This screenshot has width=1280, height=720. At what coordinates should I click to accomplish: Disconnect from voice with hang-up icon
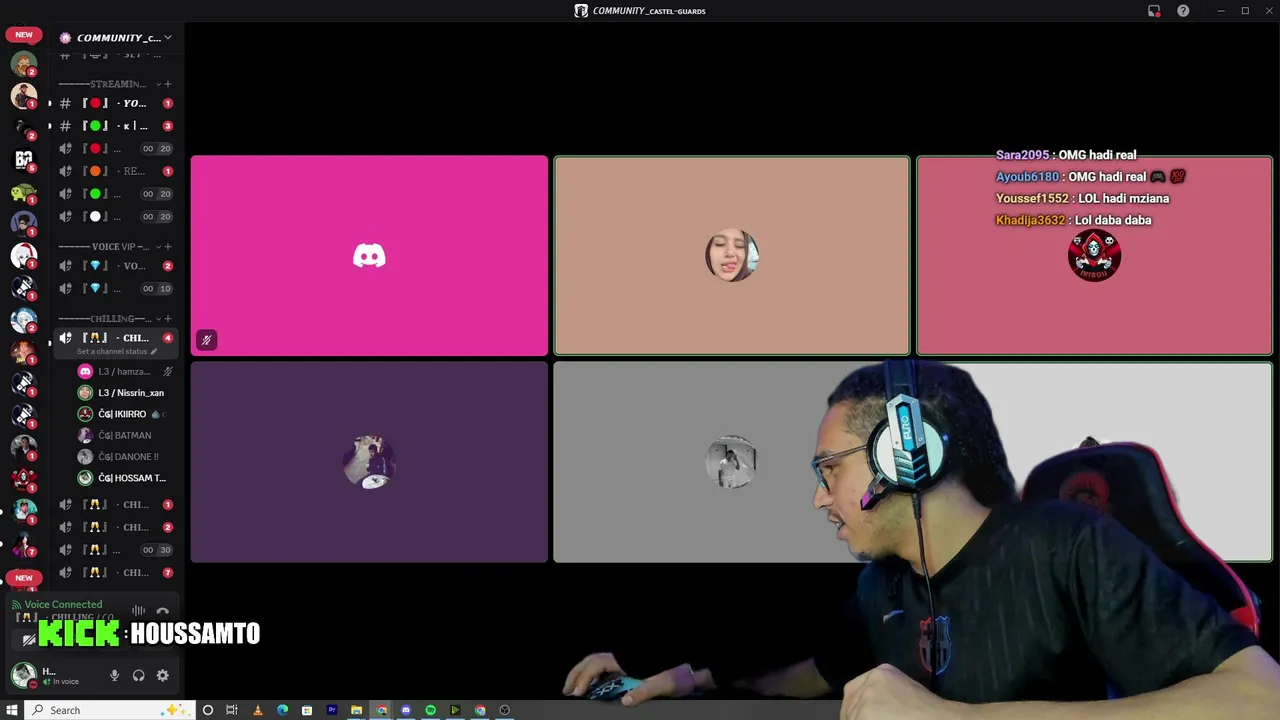[x=163, y=611]
